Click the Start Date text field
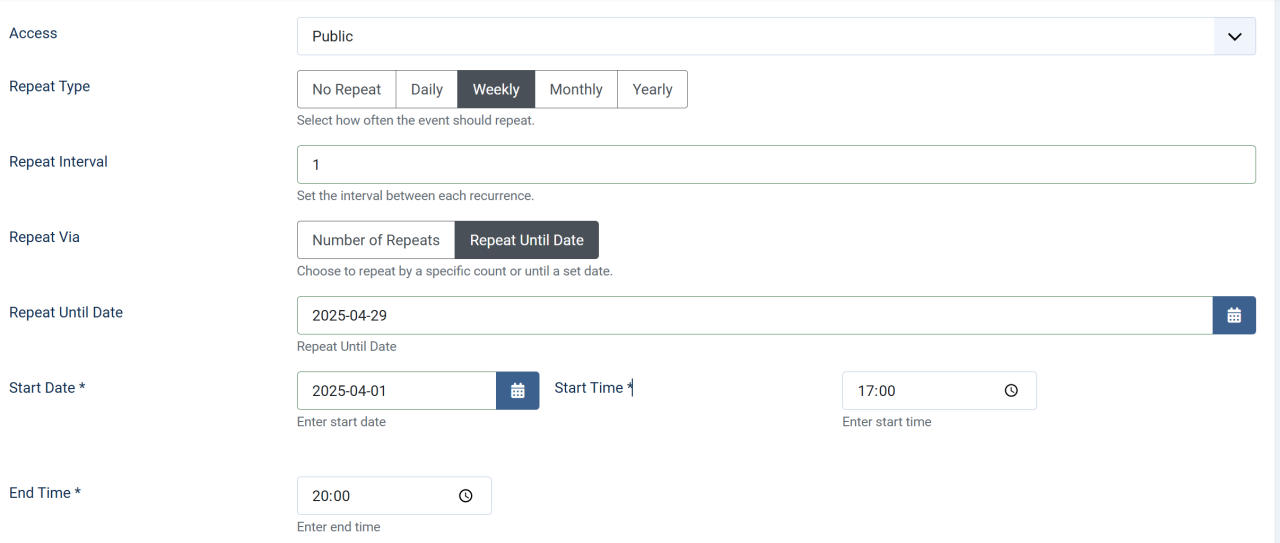This screenshot has height=543, width=1280. (x=396, y=391)
